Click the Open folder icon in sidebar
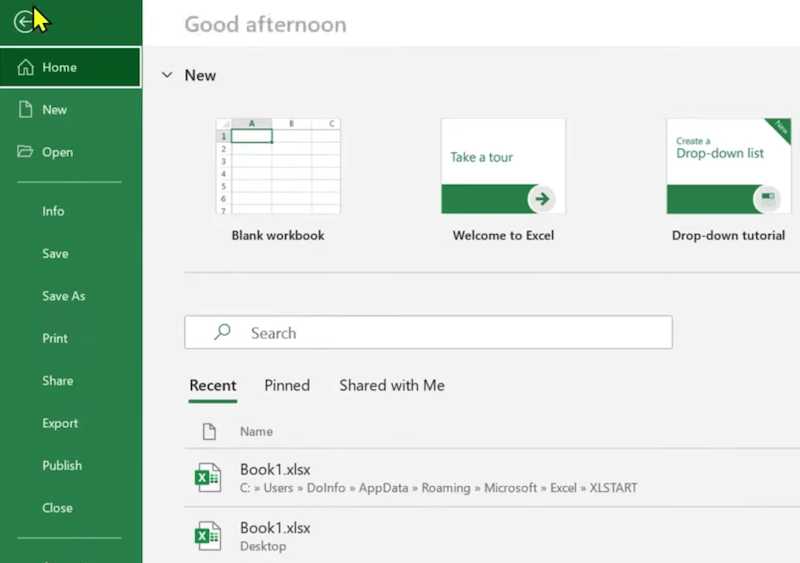 (x=25, y=152)
